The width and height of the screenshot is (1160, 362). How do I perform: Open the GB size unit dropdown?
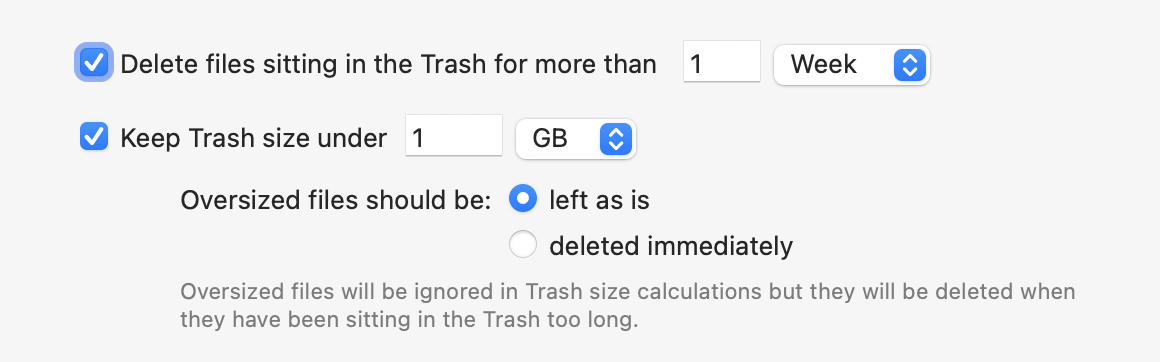click(x=576, y=138)
